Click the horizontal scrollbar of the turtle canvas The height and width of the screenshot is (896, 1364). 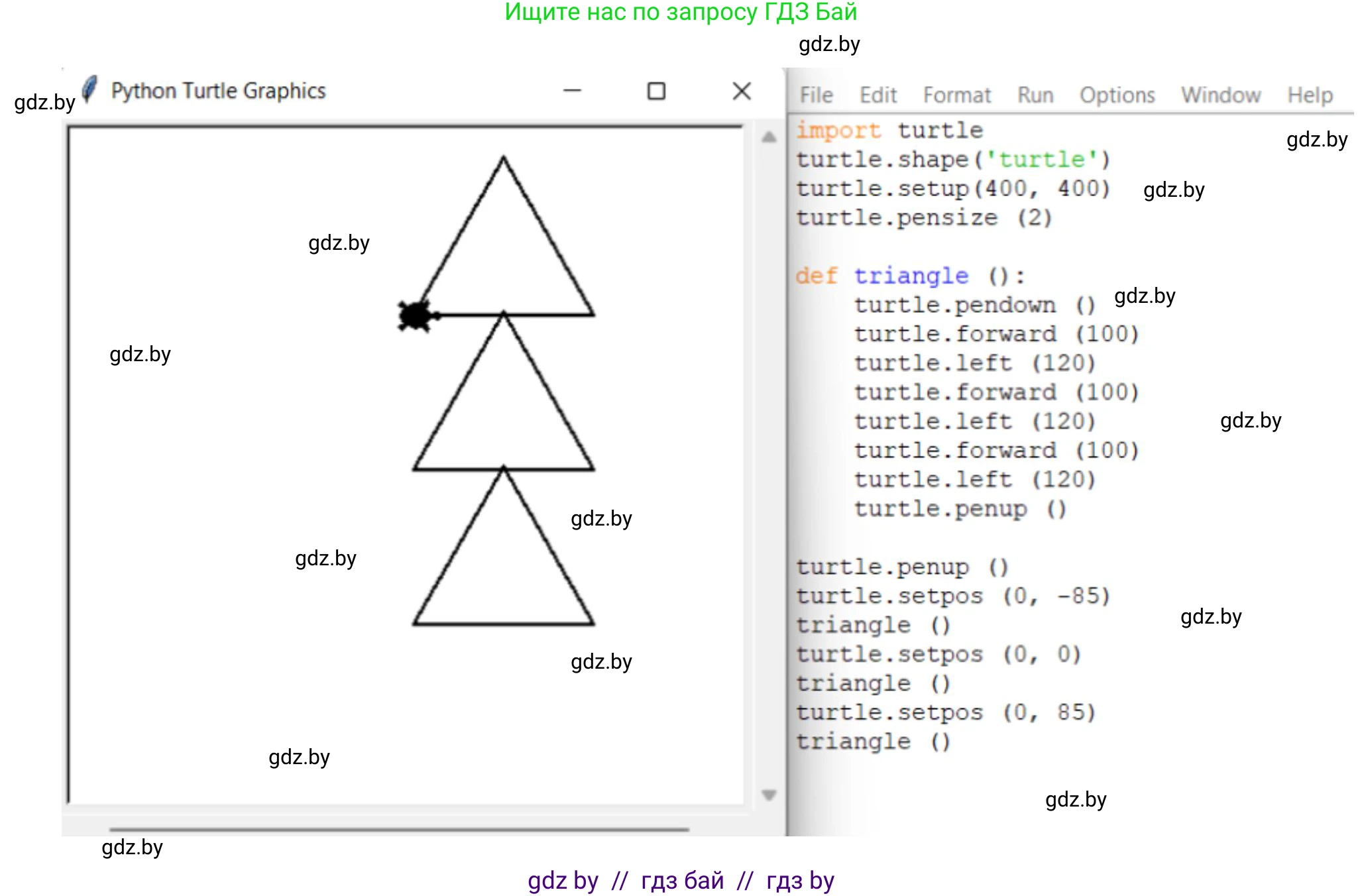click(399, 829)
